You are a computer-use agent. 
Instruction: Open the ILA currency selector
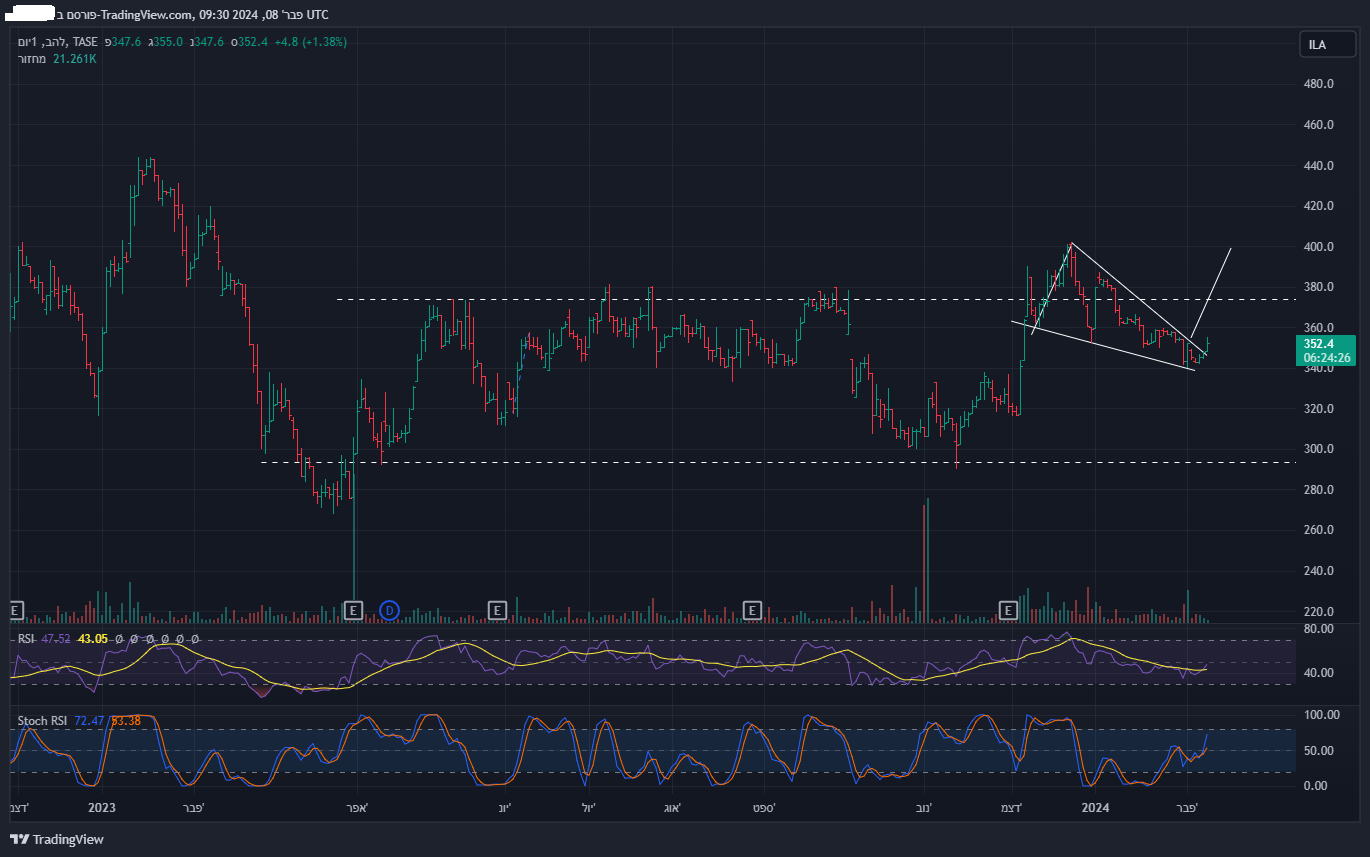1317,45
